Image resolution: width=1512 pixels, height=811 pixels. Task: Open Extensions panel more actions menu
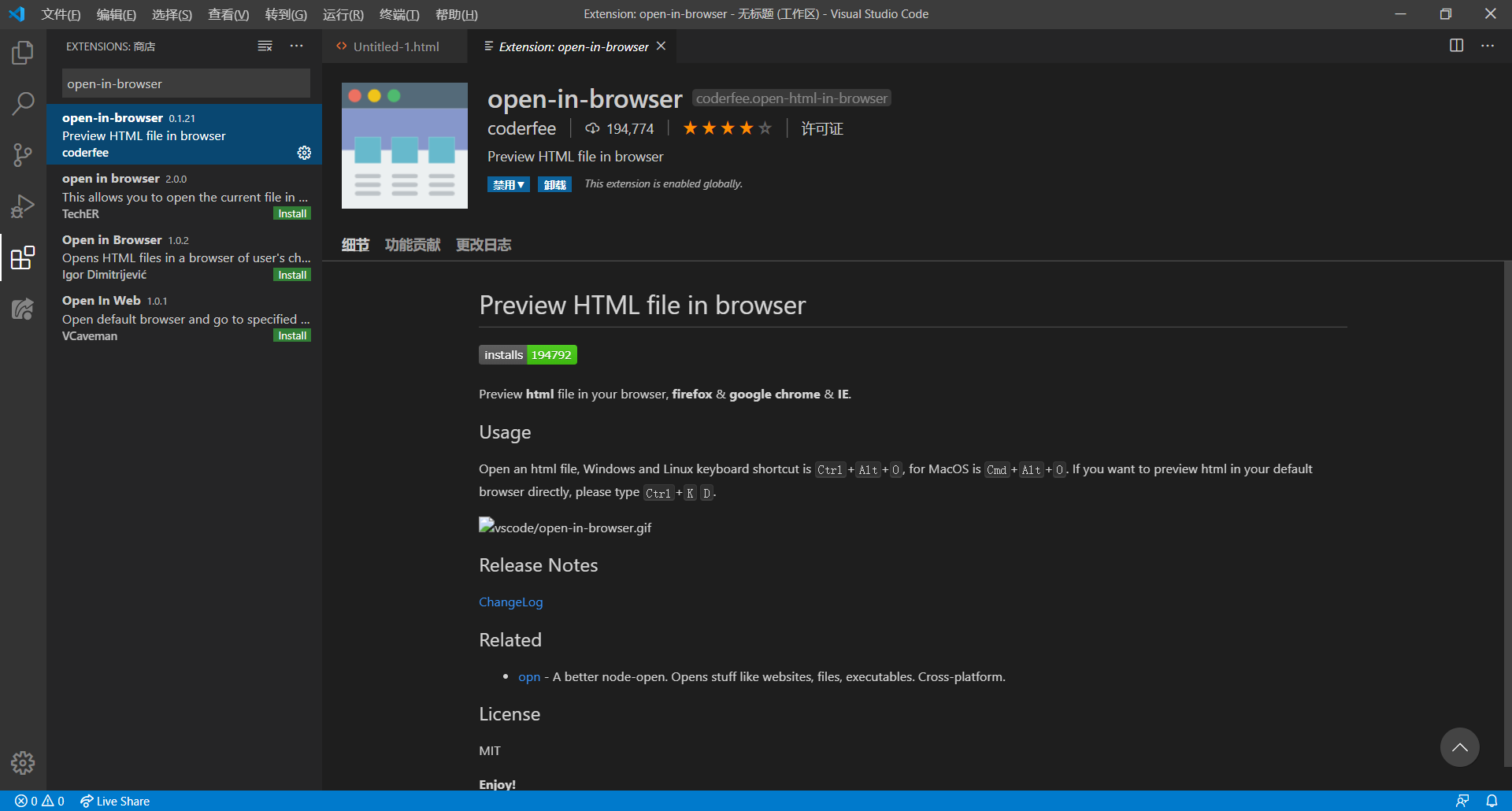296,46
